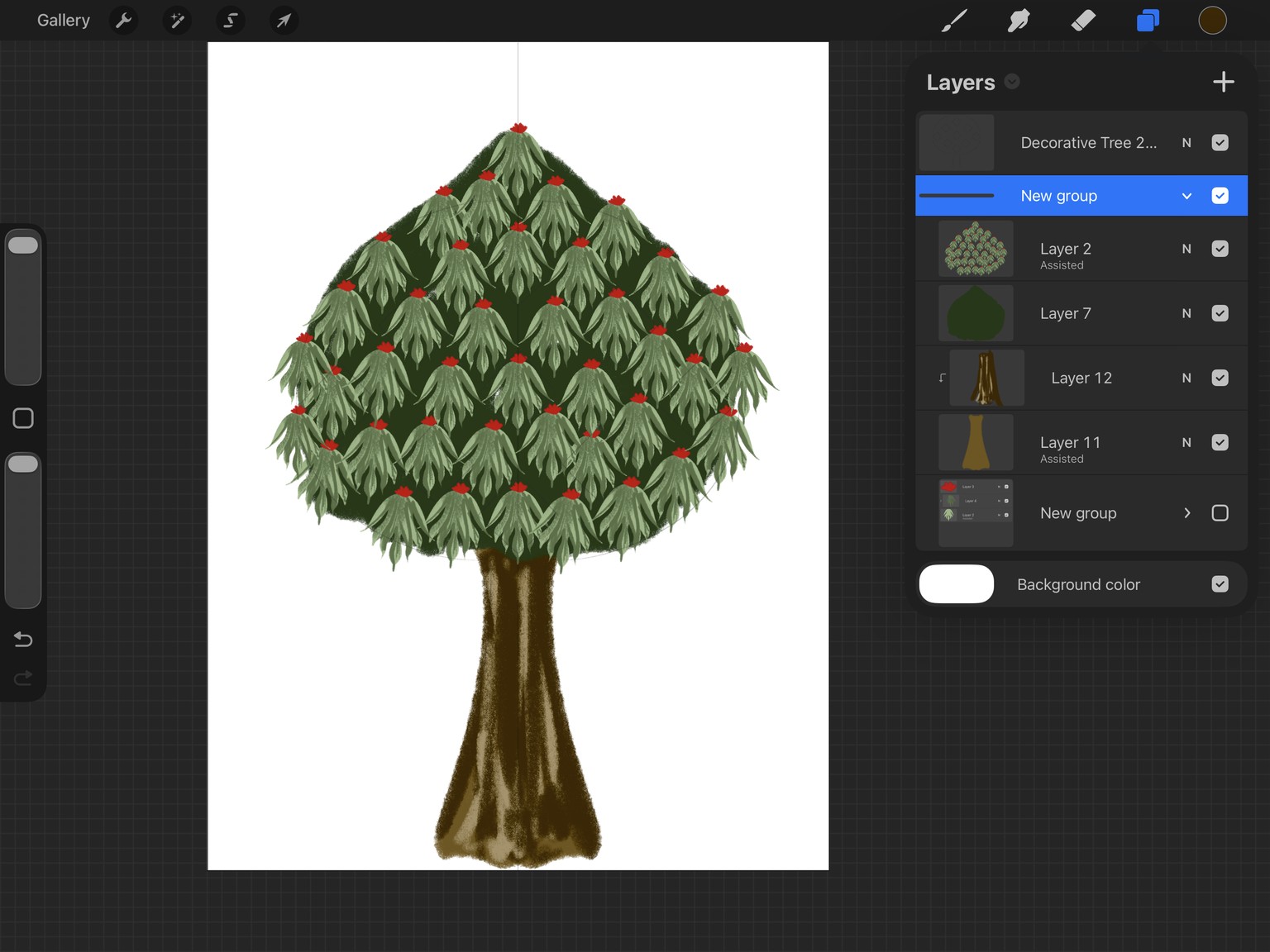Collapse the selected New group
Viewport: 1270px width, 952px height.
tap(1186, 196)
